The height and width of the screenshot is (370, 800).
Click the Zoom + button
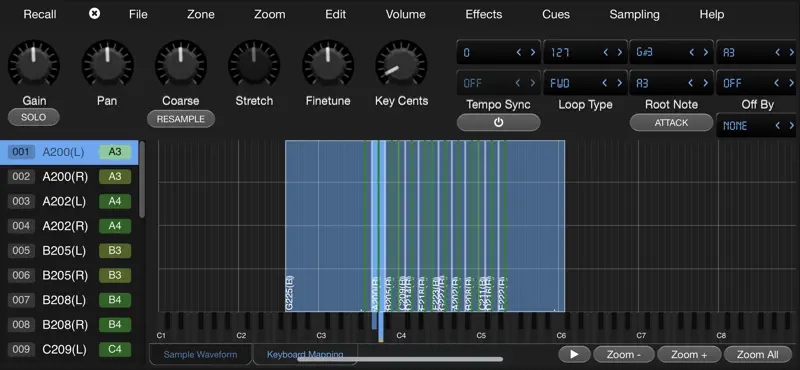click(x=689, y=354)
